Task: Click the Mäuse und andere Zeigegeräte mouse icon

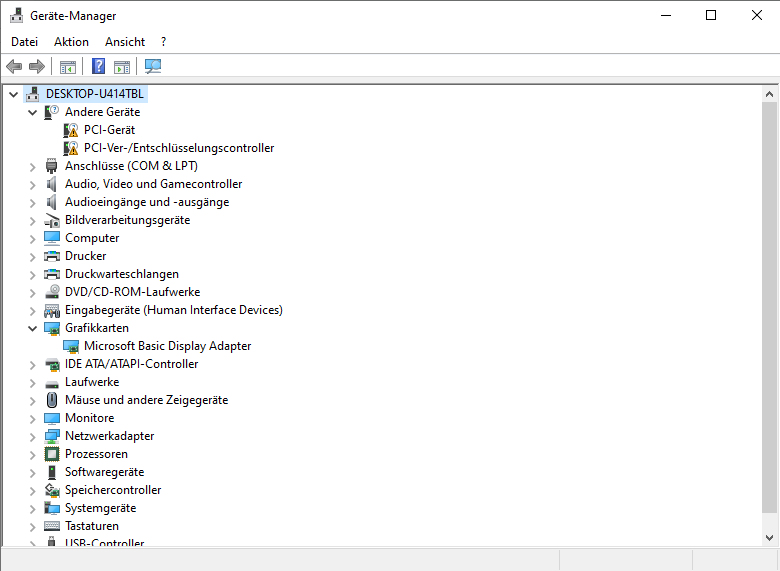Action: (52, 400)
